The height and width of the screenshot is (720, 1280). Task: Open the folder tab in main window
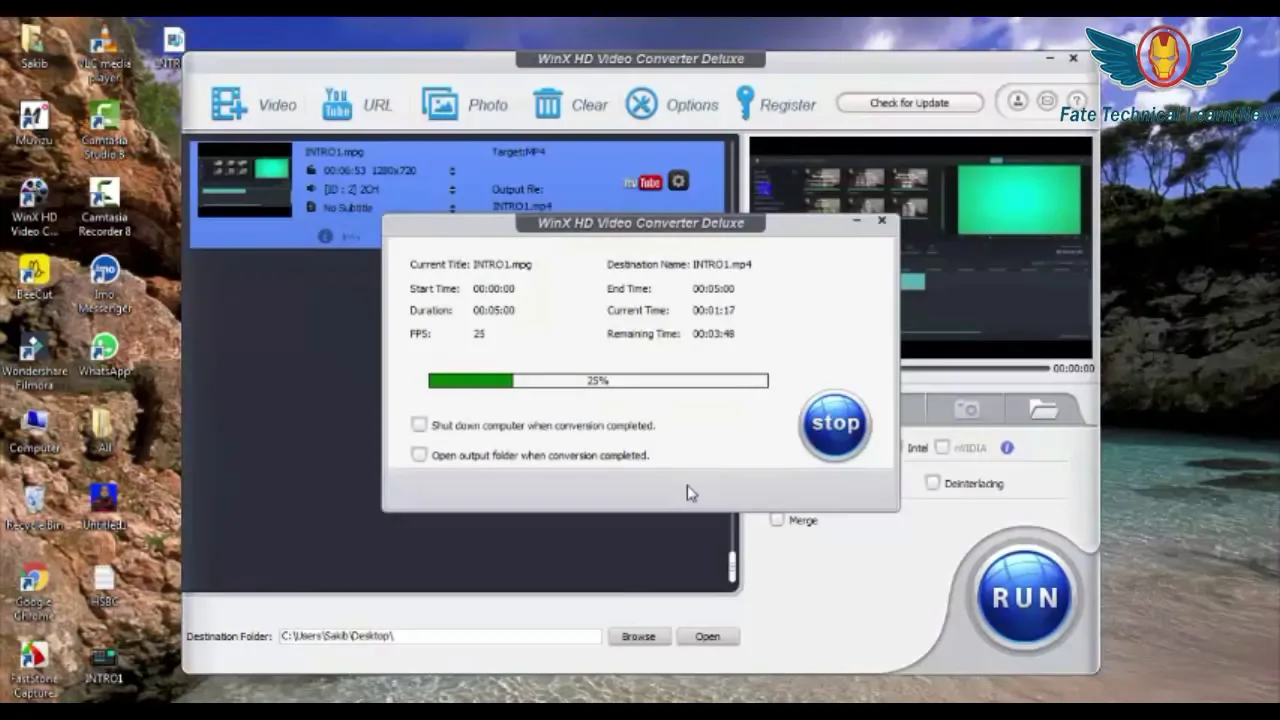tap(1043, 409)
